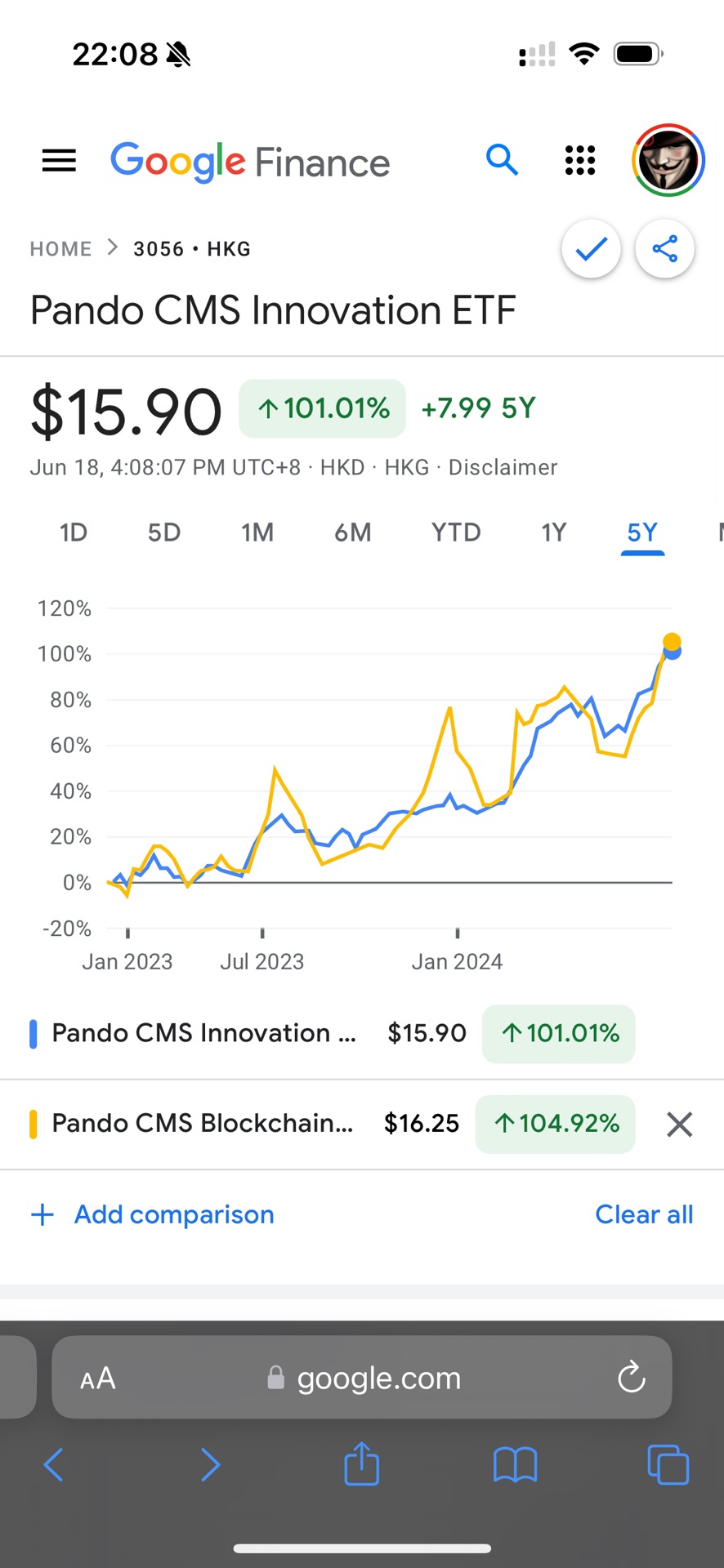The height and width of the screenshot is (1568, 724).
Task: Tap the search magnifier icon
Action: coord(502,160)
